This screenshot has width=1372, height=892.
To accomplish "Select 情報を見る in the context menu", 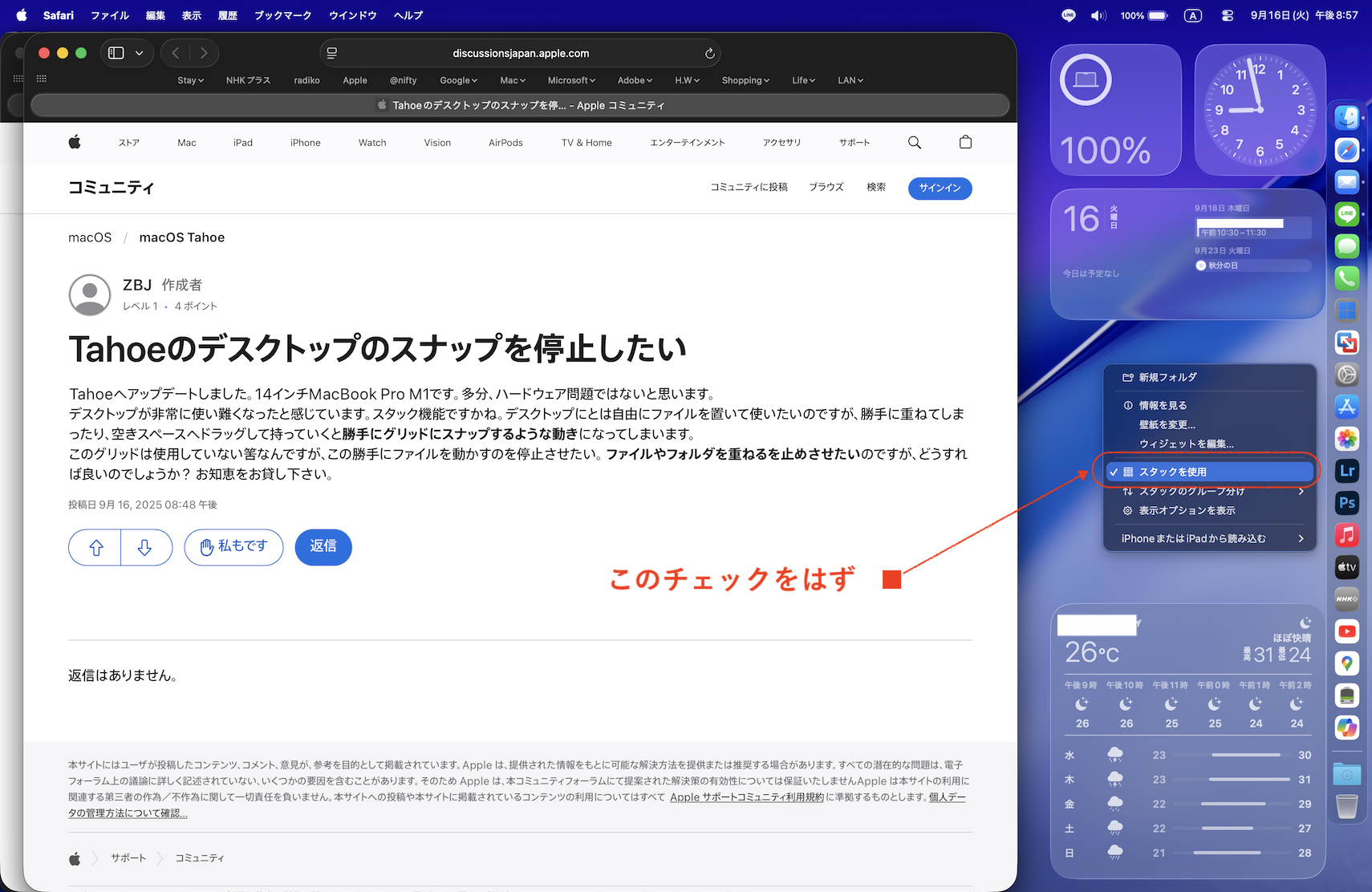I will [1210, 405].
